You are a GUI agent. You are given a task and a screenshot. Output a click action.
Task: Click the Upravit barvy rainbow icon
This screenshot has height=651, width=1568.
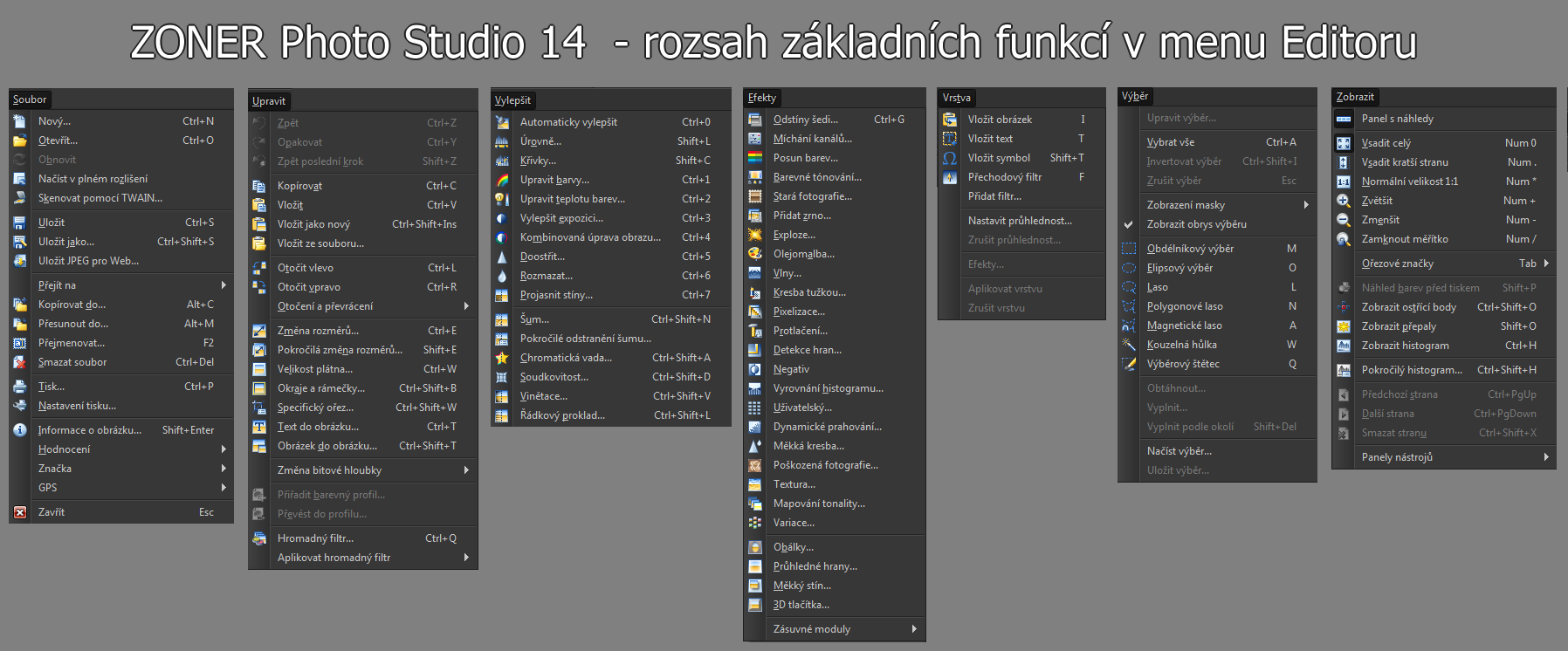[502, 180]
